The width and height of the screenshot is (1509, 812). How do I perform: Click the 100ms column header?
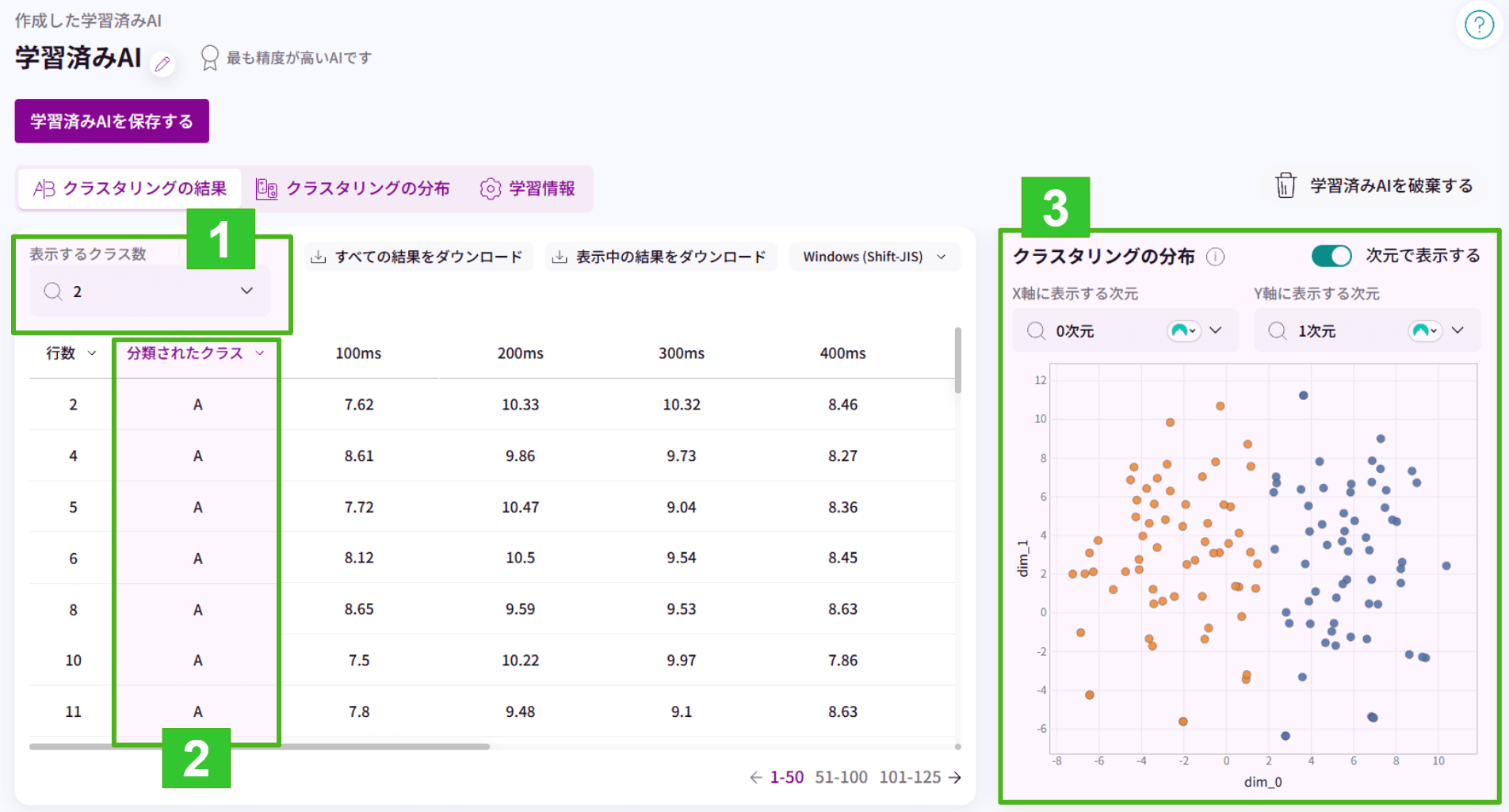tap(358, 353)
